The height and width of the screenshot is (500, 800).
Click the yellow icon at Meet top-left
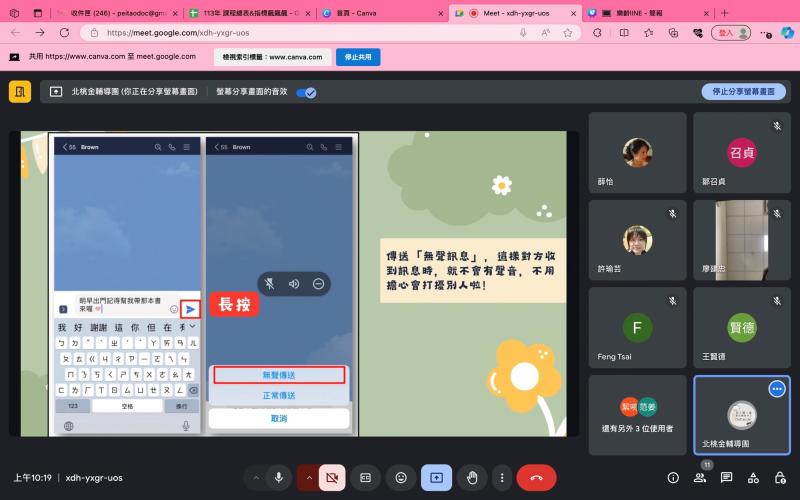point(20,92)
